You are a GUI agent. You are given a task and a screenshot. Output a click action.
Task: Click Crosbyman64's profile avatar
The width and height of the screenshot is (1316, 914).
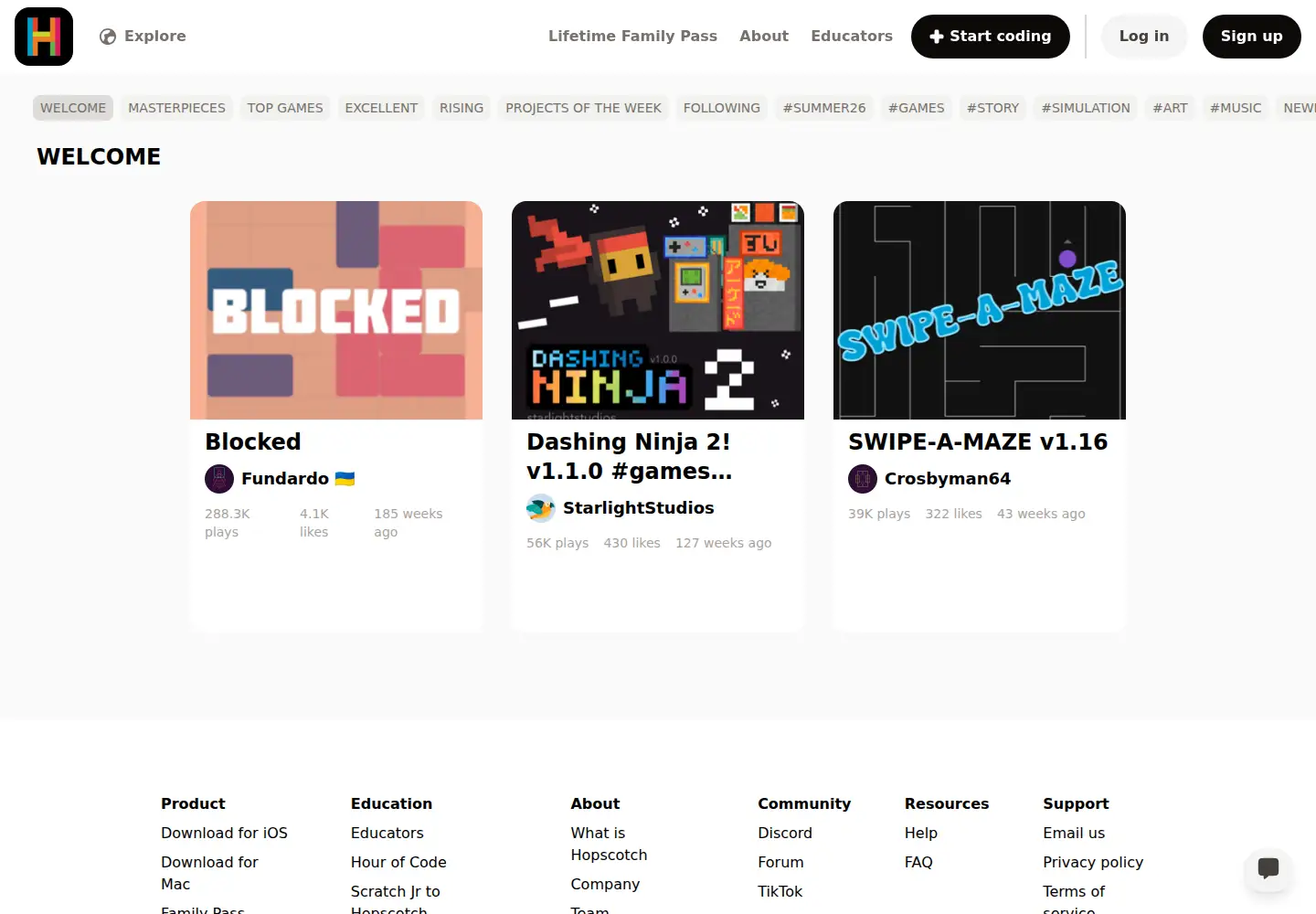tap(863, 479)
